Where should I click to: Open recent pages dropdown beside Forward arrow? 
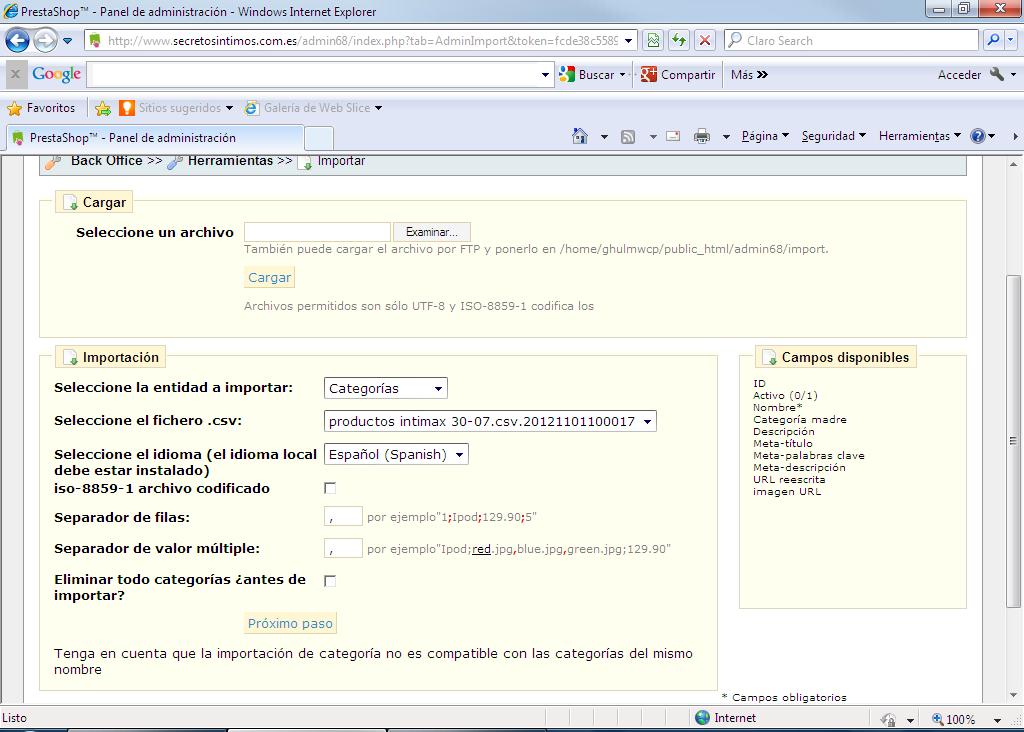pyautogui.click(x=67, y=41)
